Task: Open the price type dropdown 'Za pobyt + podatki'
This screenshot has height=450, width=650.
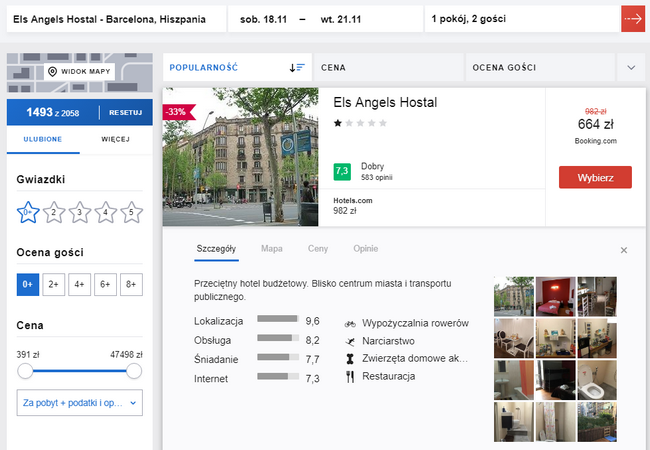Action: (80, 402)
